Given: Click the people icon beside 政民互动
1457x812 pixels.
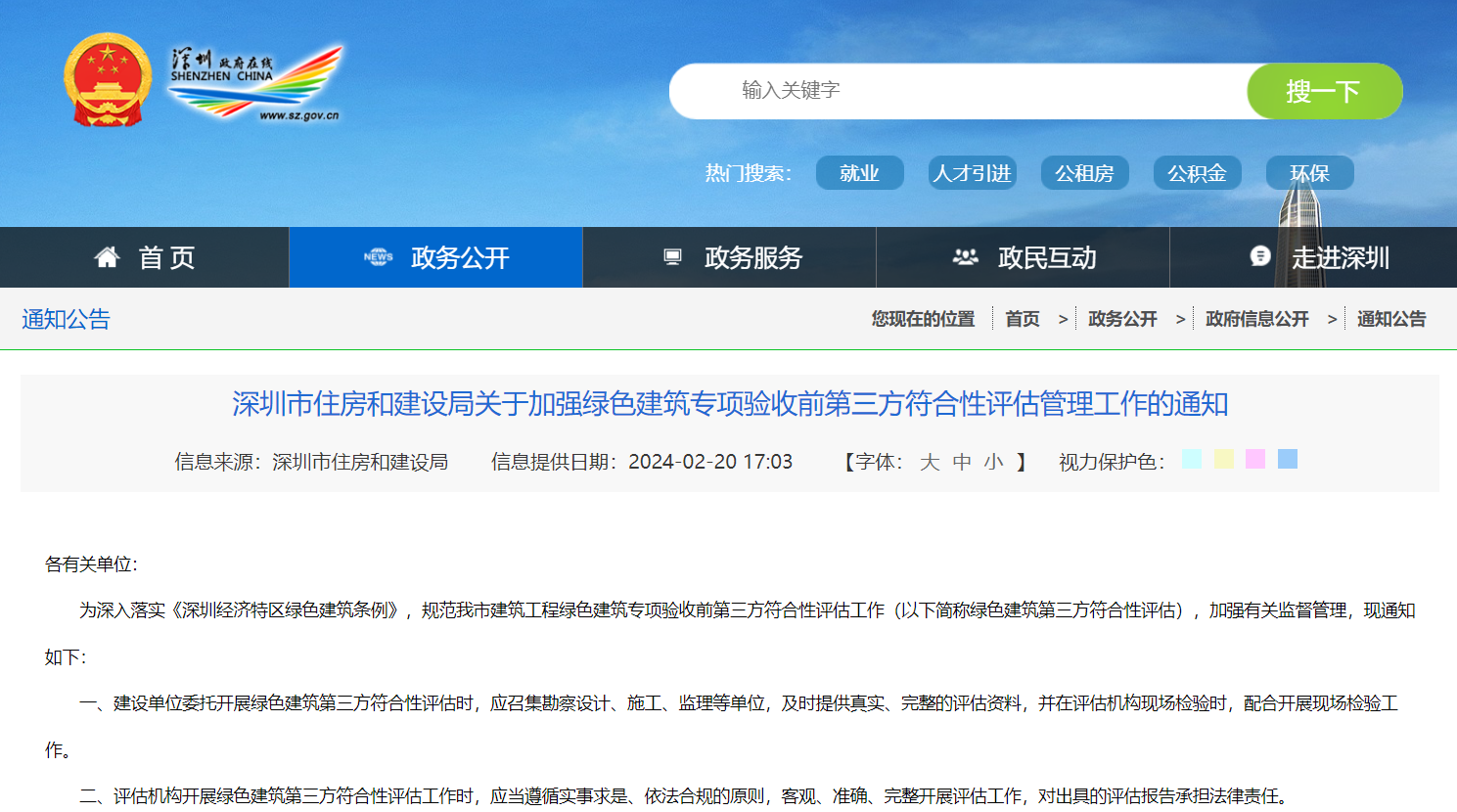Looking at the screenshot, I should [965, 257].
